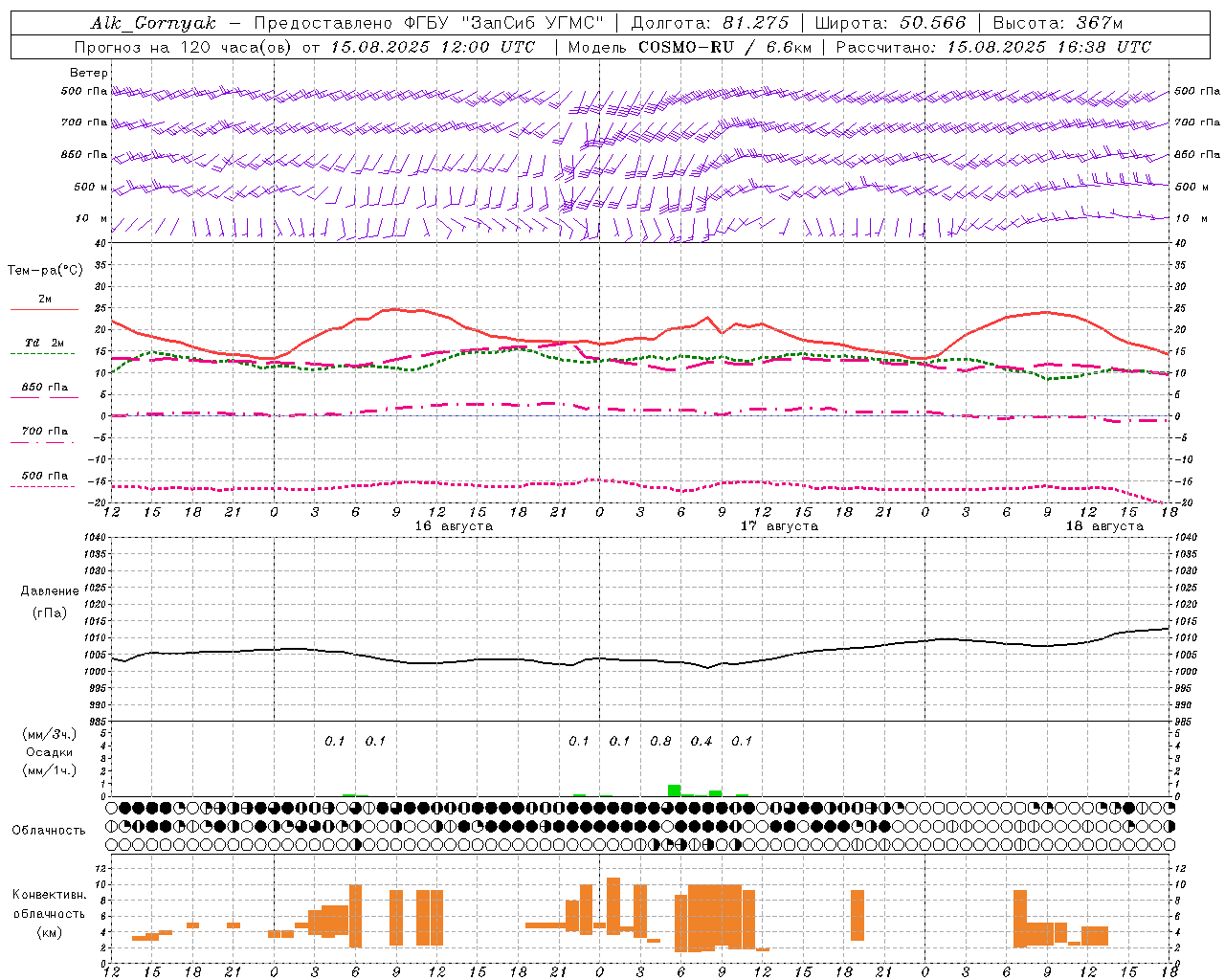
Task: Click the "(мм/3ч.)" precipitation unit label
Action: 50,734
